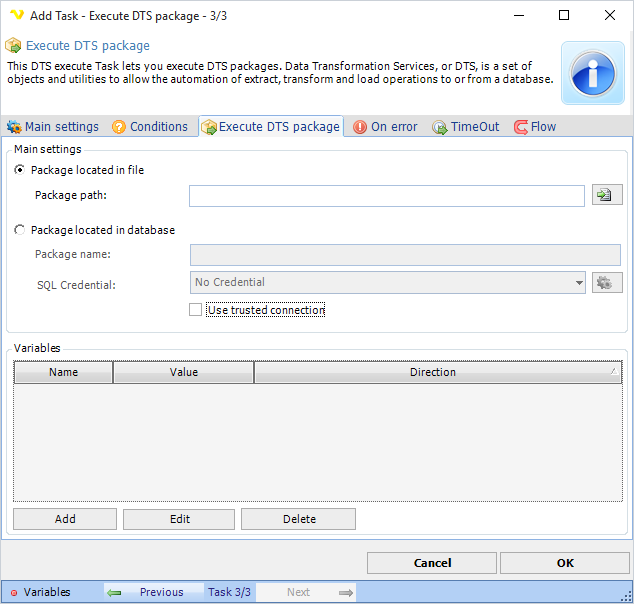Confirm with the OK button

tap(565, 563)
